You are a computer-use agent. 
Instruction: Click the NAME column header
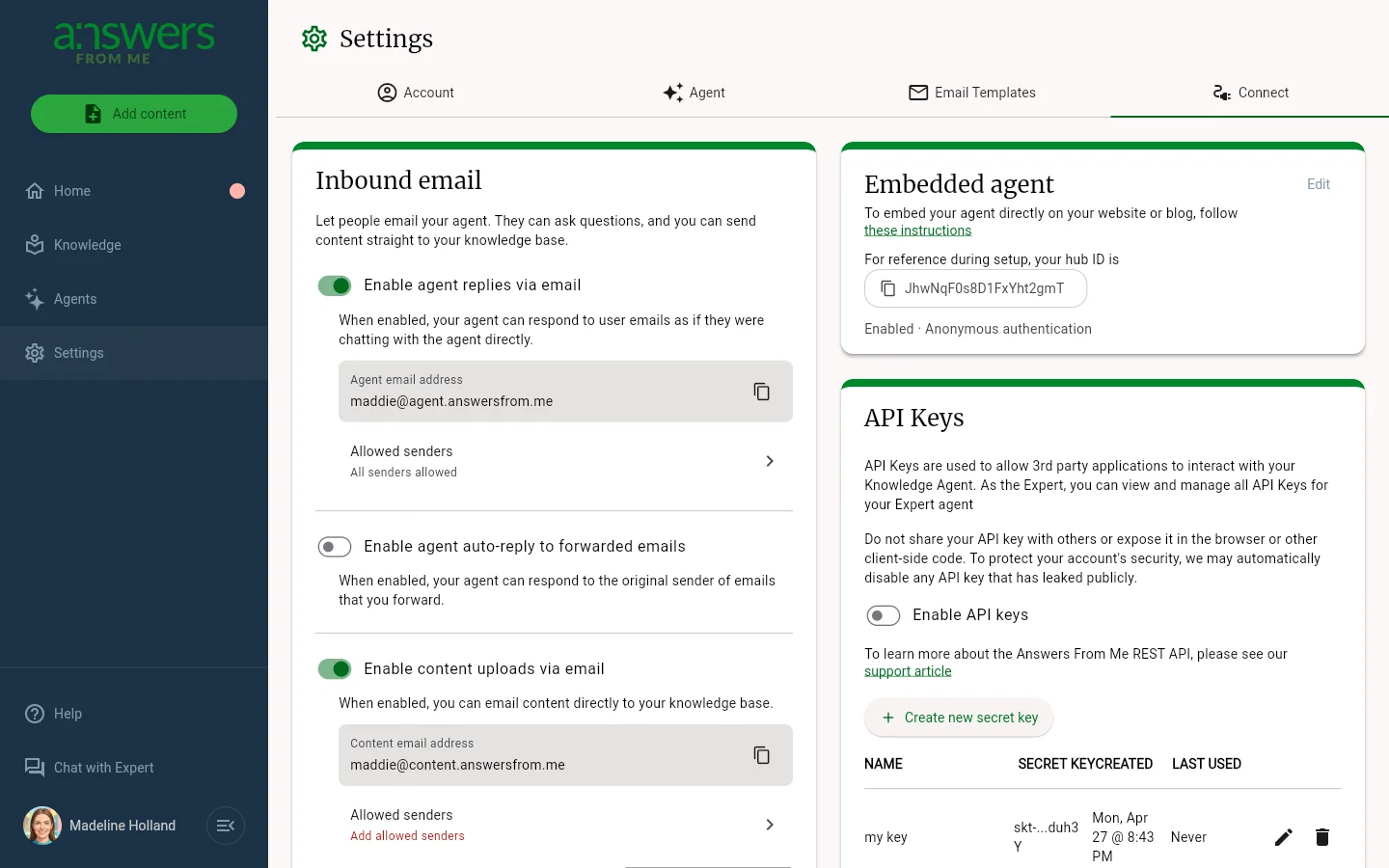click(x=884, y=764)
